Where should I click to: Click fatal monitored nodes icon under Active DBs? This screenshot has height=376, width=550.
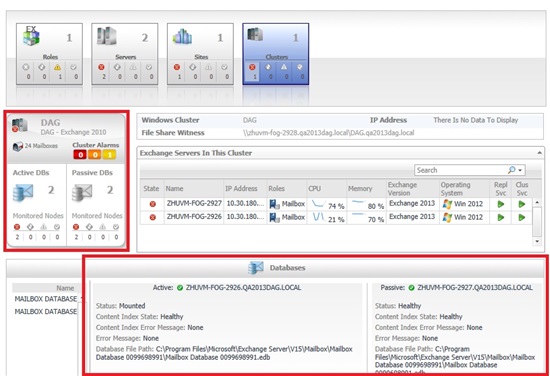coord(17,227)
